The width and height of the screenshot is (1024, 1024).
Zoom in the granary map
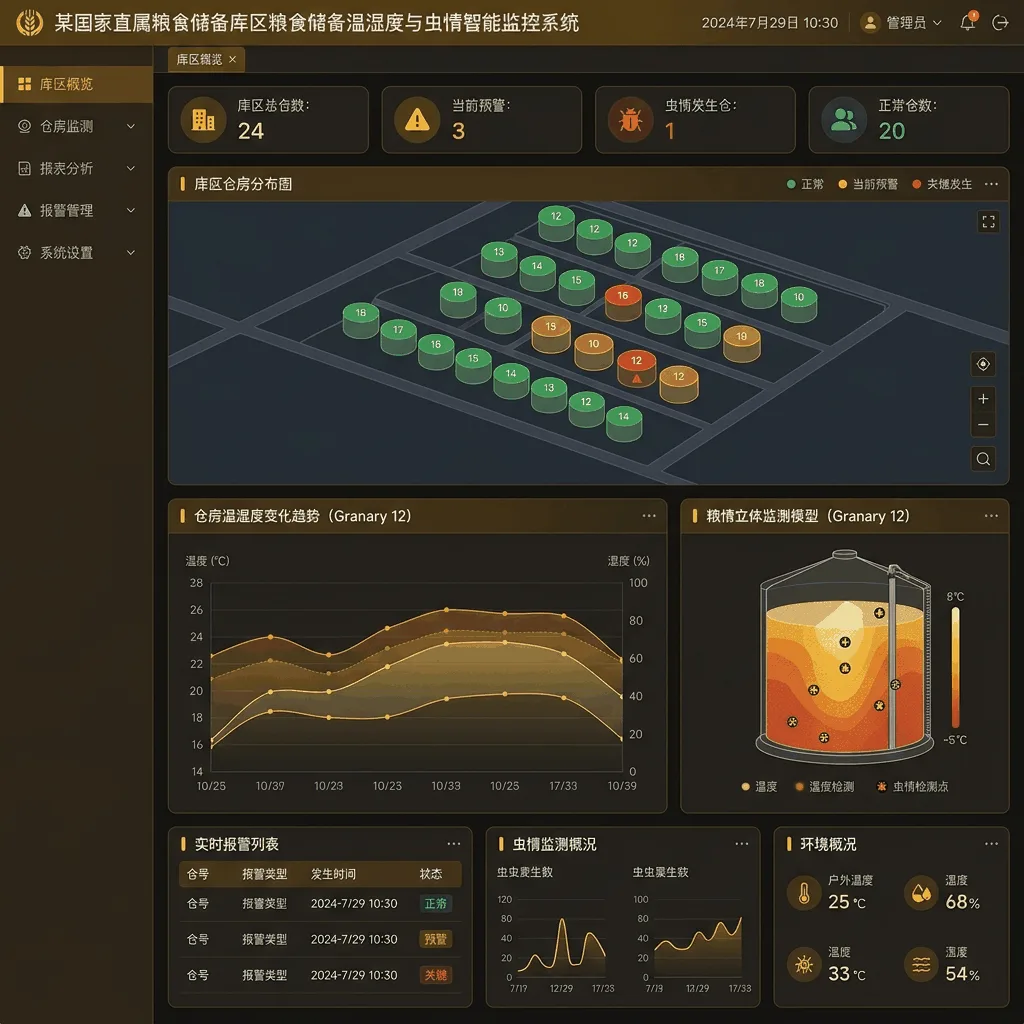tap(983, 399)
